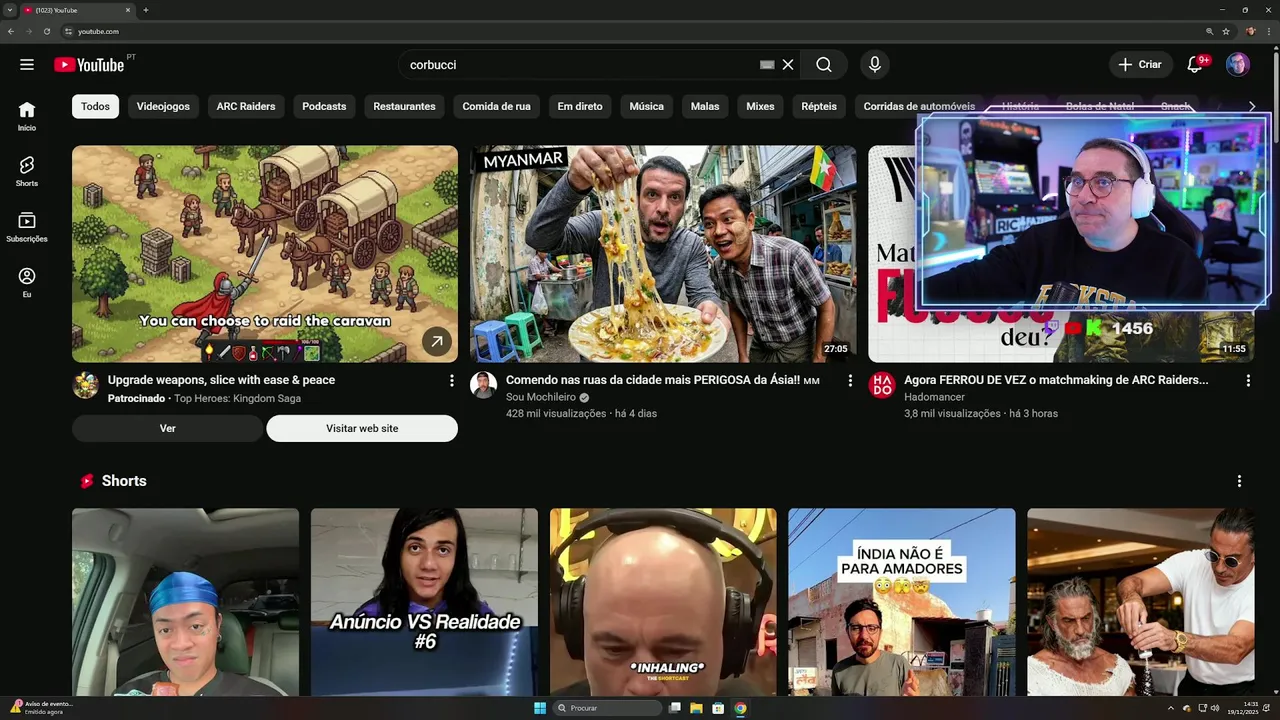This screenshot has height=720, width=1280.
Task: Click the Criar create button
Action: (1141, 64)
